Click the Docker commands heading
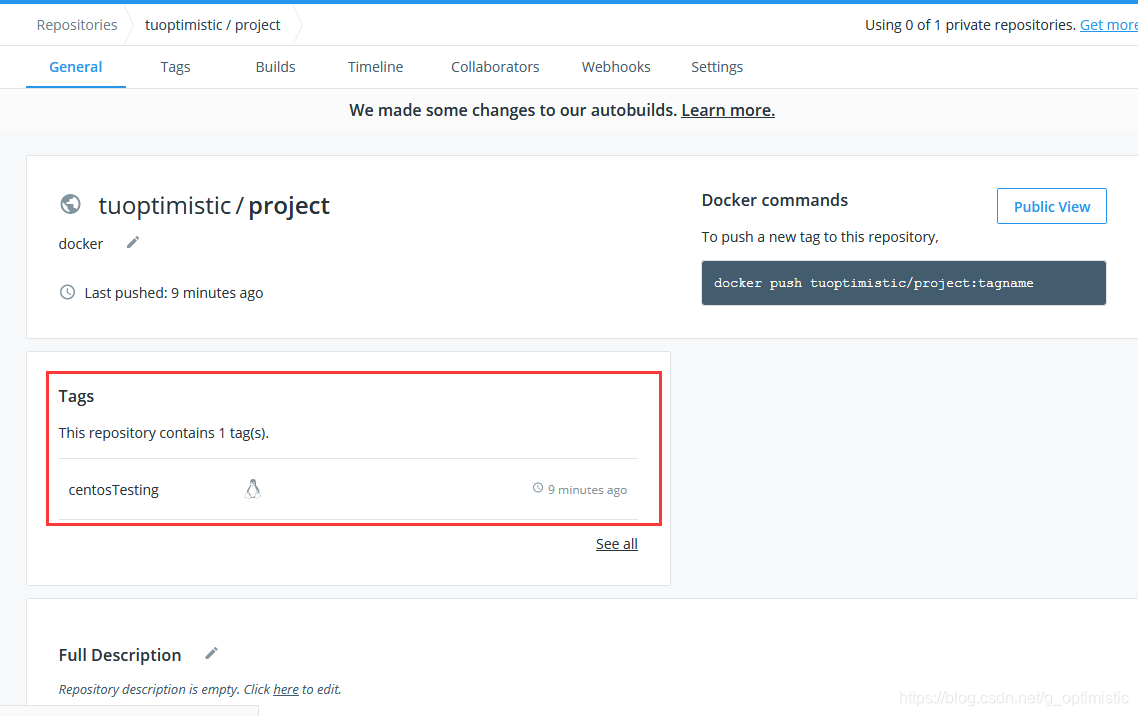 point(774,200)
